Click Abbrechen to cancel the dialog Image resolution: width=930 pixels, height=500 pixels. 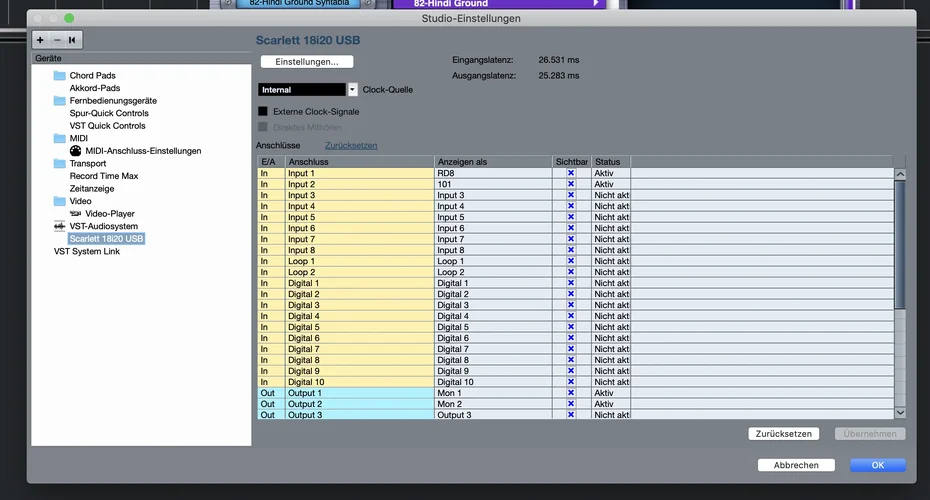coord(796,465)
